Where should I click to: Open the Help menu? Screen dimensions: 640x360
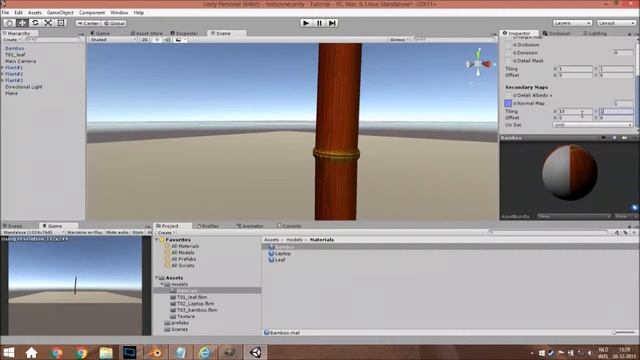click(139, 13)
